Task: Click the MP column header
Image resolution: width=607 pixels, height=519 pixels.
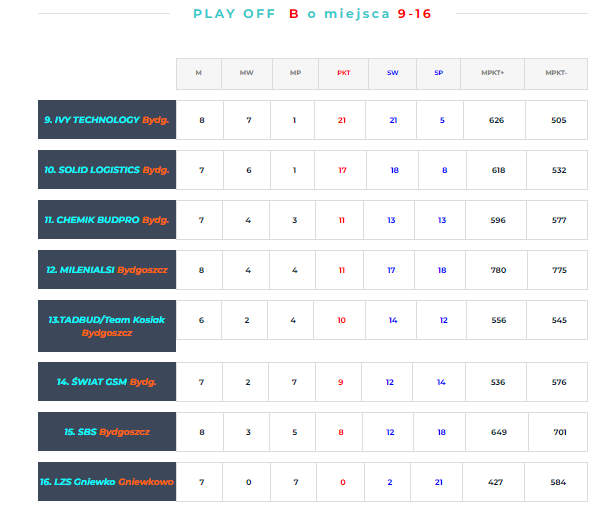Action: coord(294,74)
